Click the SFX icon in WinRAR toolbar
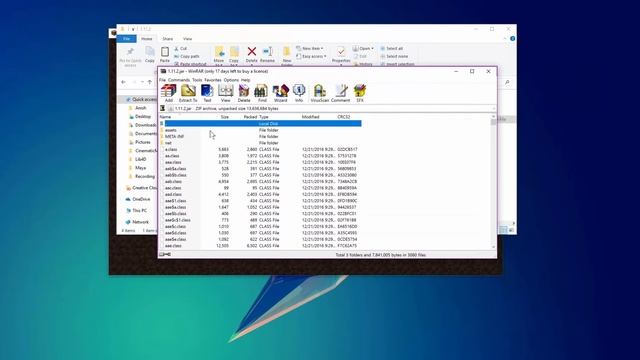The width and height of the screenshot is (640, 360). pyautogui.click(x=360, y=93)
